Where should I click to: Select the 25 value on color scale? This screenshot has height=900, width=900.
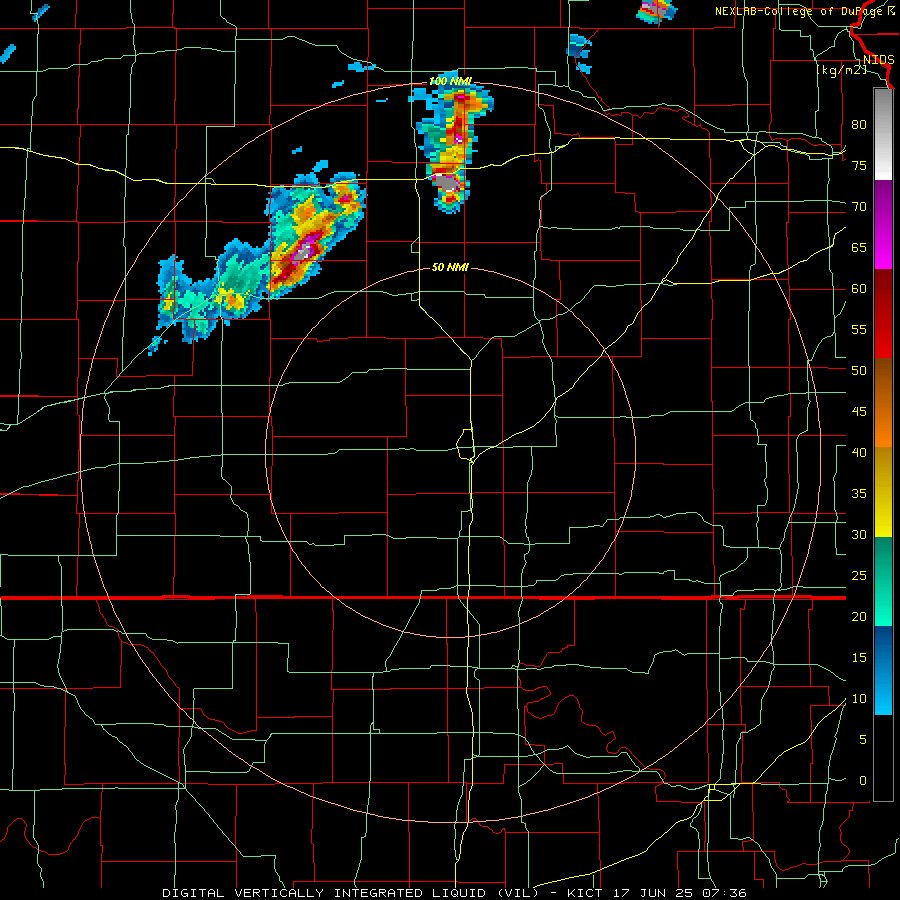(x=859, y=576)
